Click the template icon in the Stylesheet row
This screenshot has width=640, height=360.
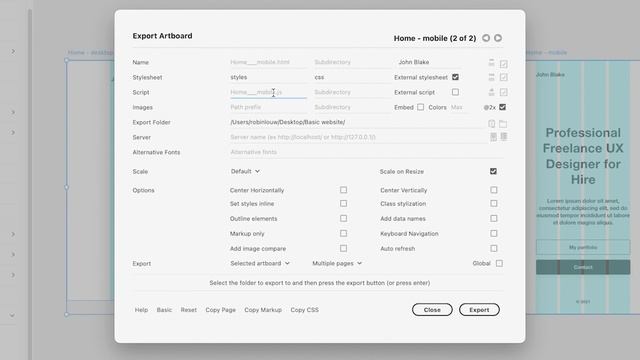click(491, 77)
